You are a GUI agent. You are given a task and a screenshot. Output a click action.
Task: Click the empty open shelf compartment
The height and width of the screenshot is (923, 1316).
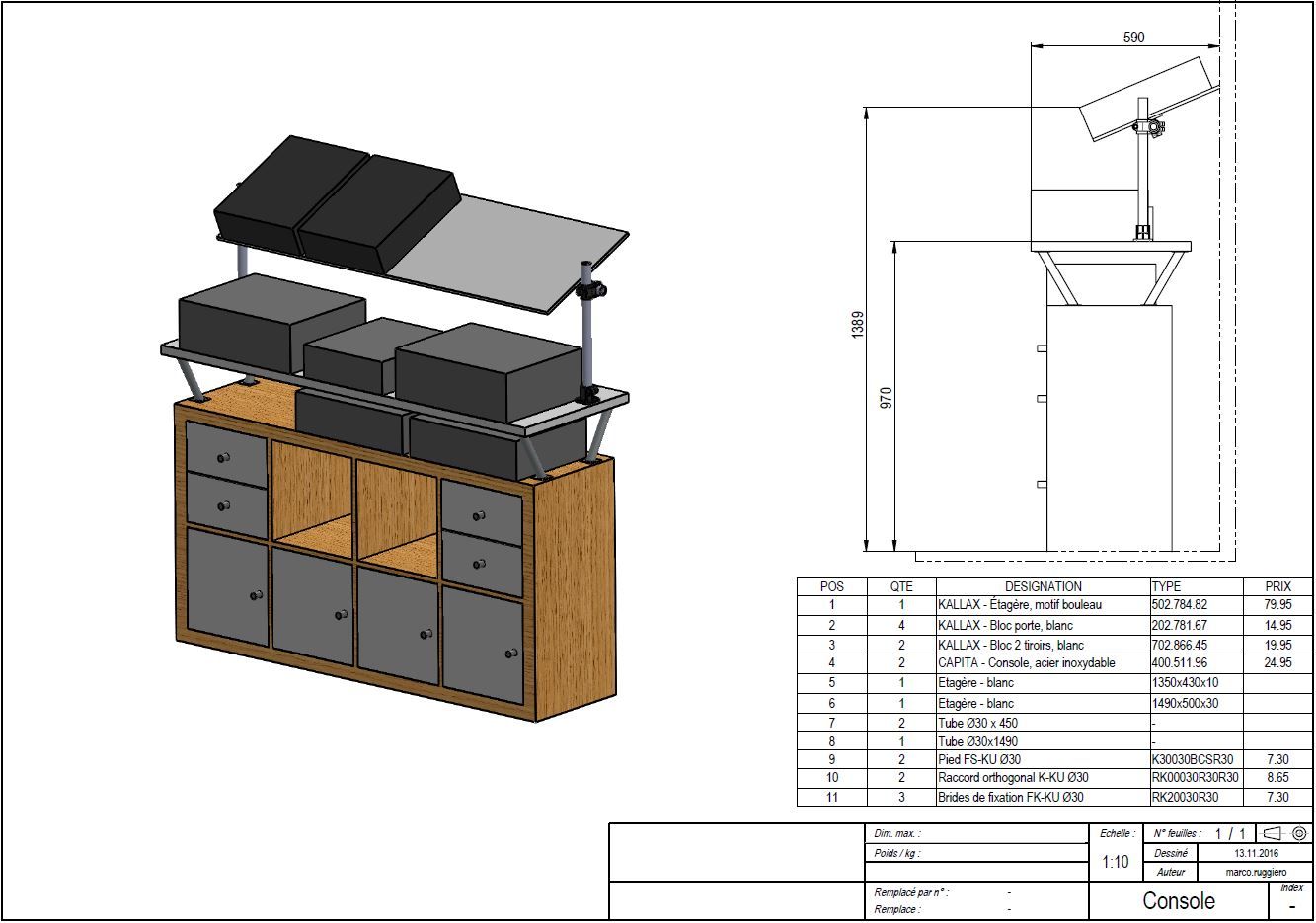[x=313, y=494]
